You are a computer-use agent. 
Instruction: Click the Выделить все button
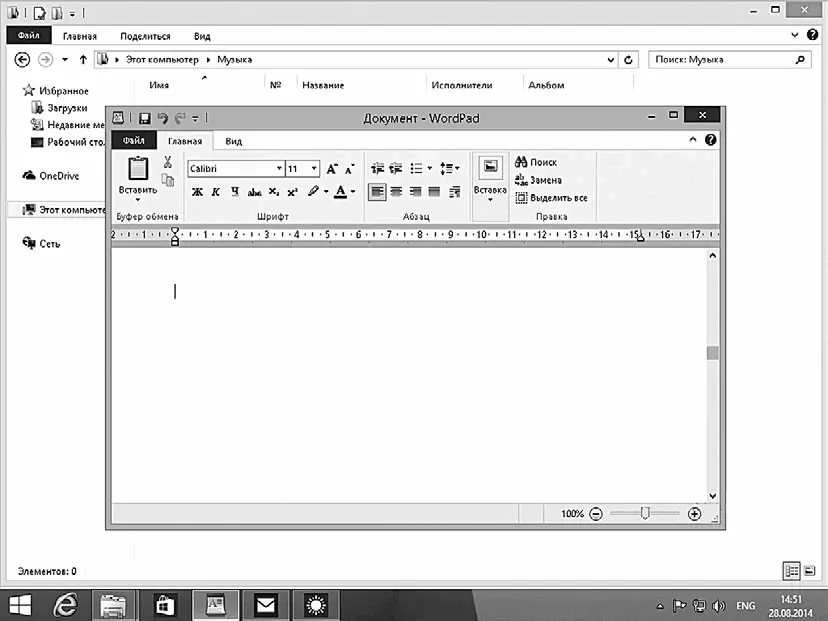click(x=551, y=198)
